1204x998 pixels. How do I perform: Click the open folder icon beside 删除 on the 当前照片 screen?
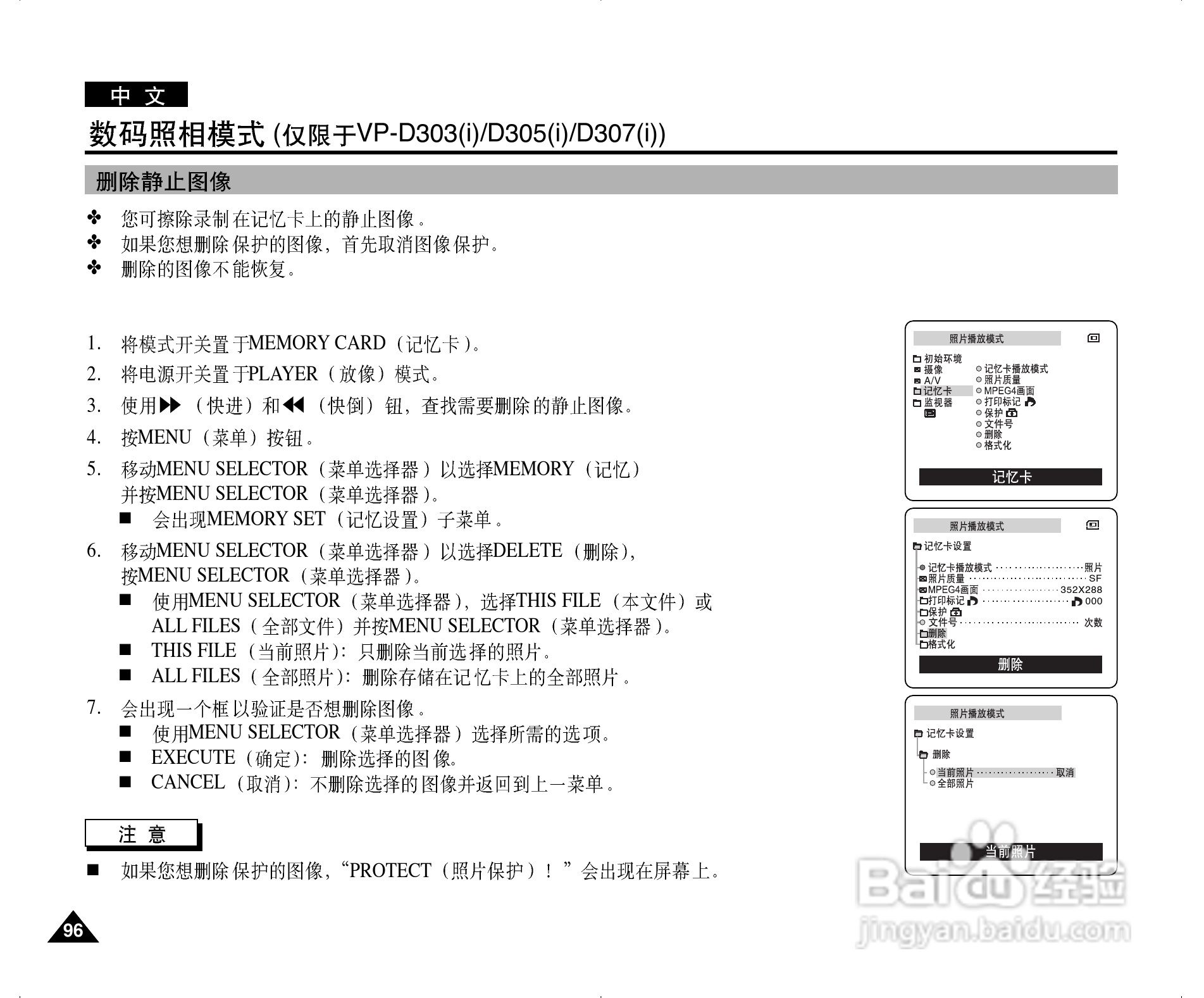(923, 754)
